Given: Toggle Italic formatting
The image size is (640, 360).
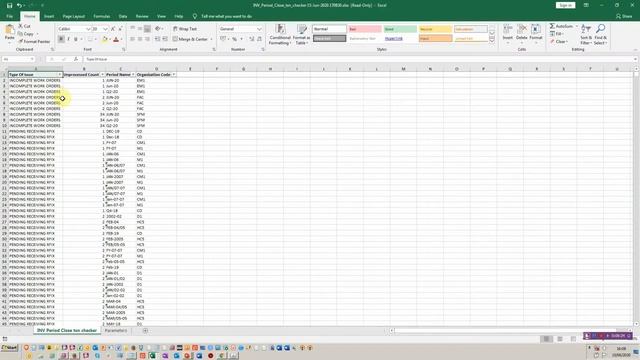Looking at the screenshot, I should coord(68,39).
